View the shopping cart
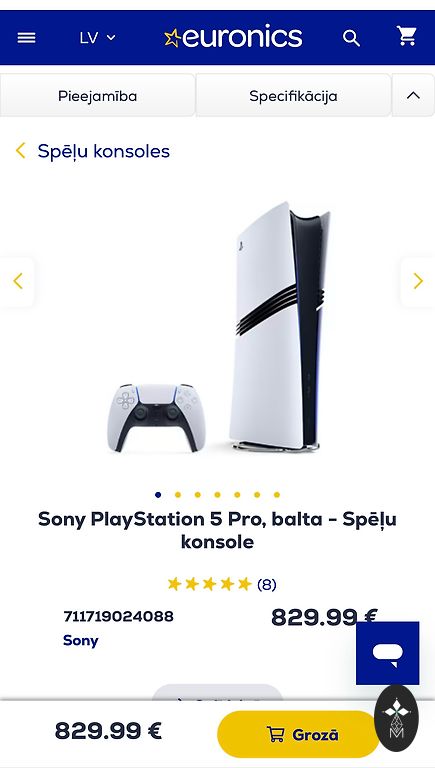The width and height of the screenshot is (435, 768). 407,36
